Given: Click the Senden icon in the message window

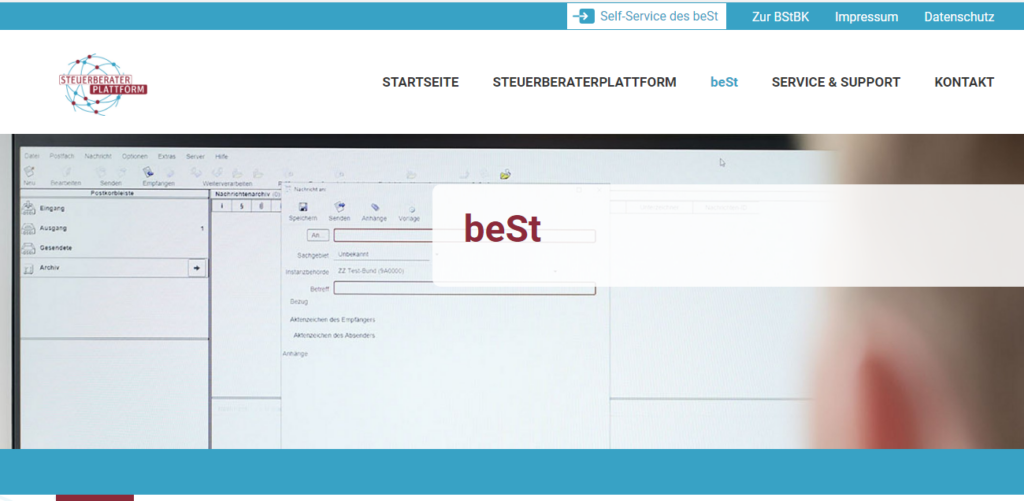Looking at the screenshot, I should pyautogui.click(x=340, y=207).
